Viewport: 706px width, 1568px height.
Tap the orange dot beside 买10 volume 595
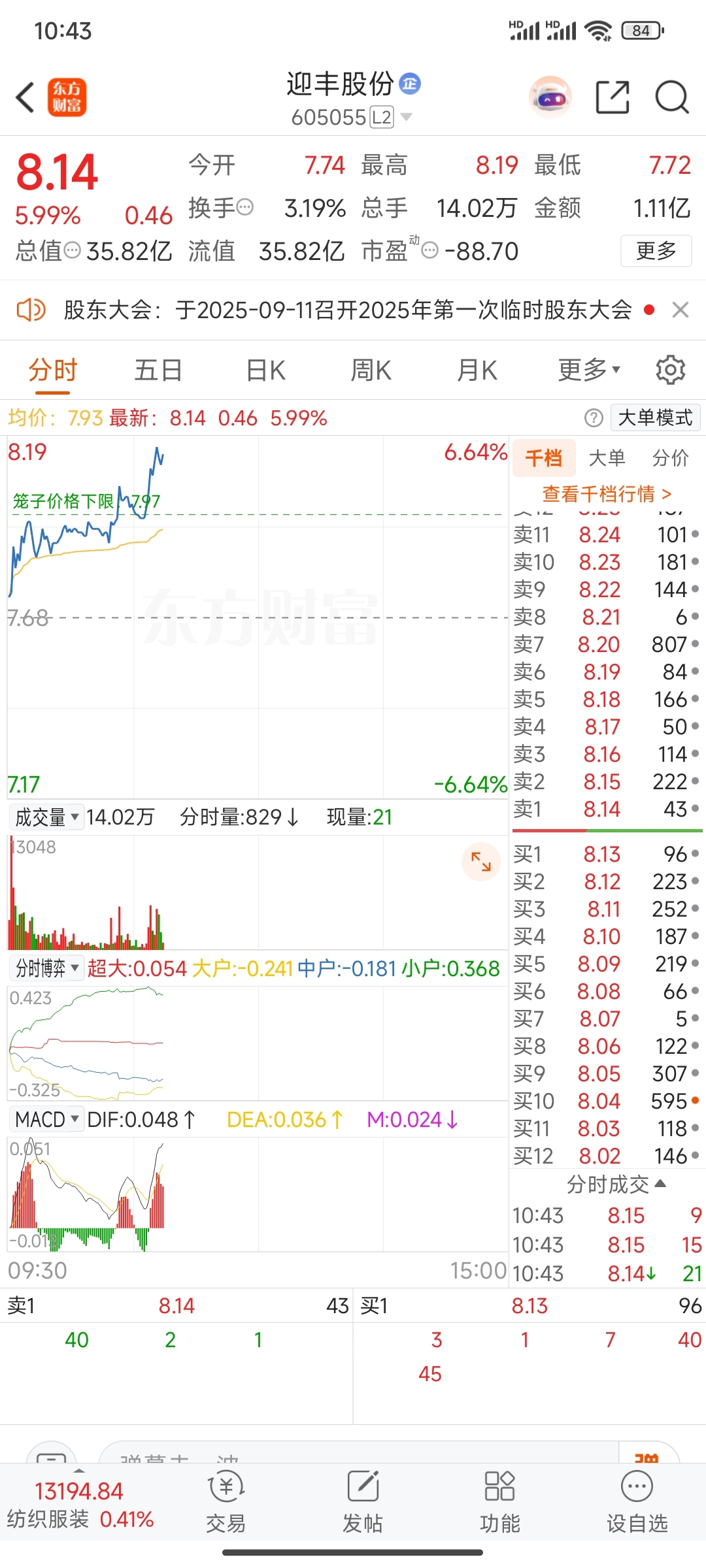click(696, 1100)
